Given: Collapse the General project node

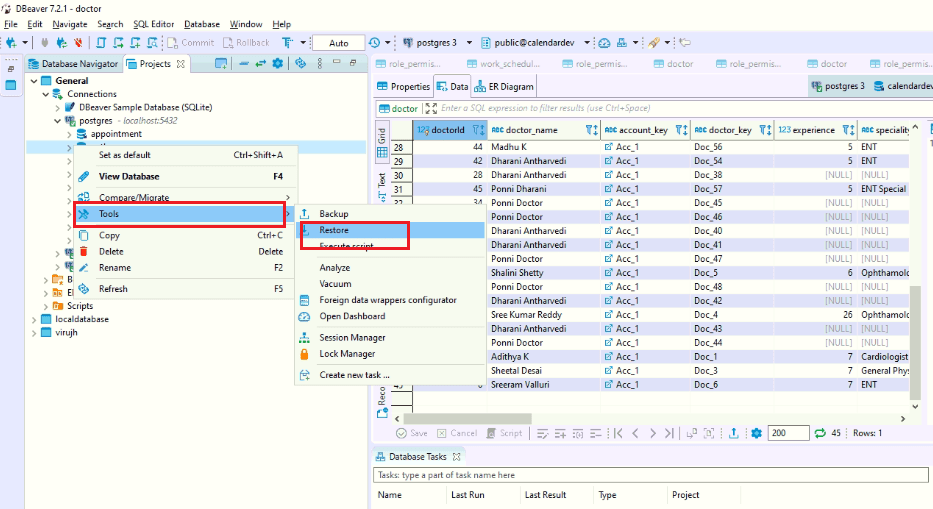Looking at the screenshot, I should point(34,81).
